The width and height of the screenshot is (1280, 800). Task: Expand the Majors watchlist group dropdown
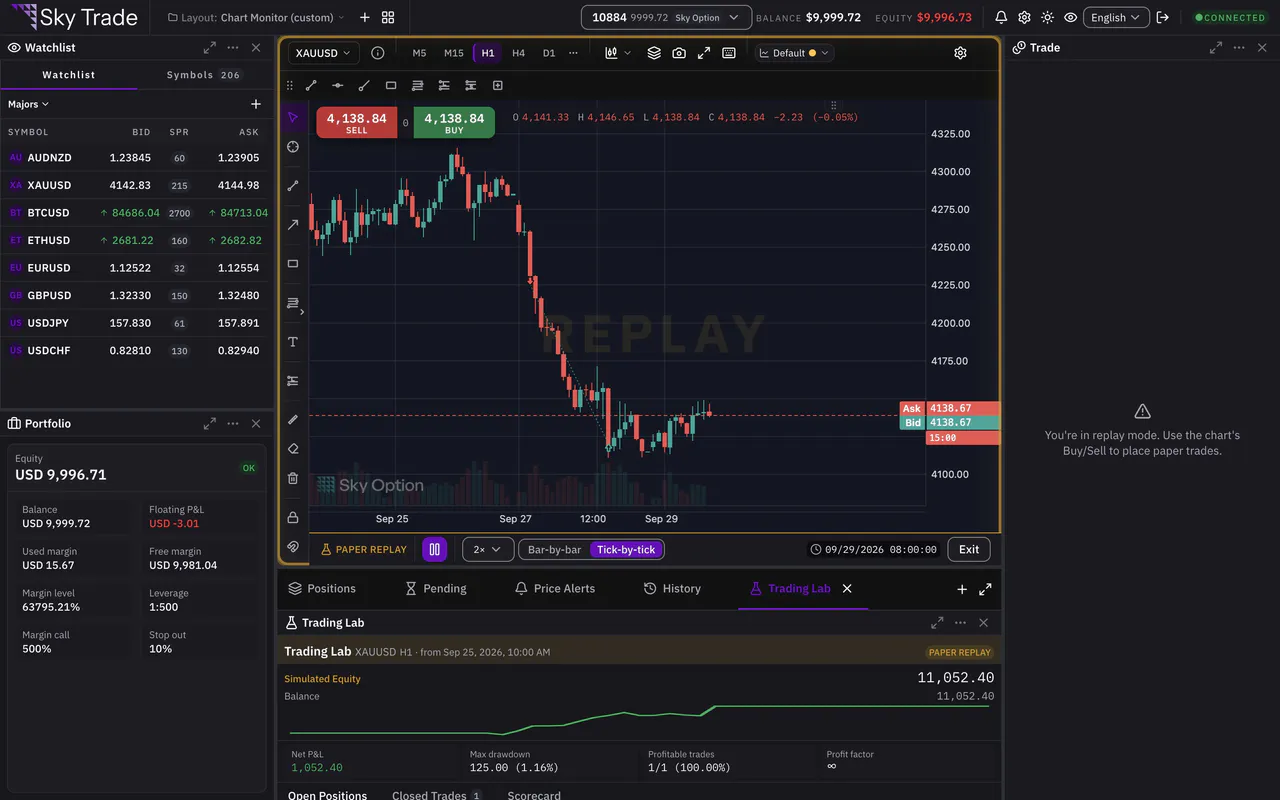[x=28, y=104]
